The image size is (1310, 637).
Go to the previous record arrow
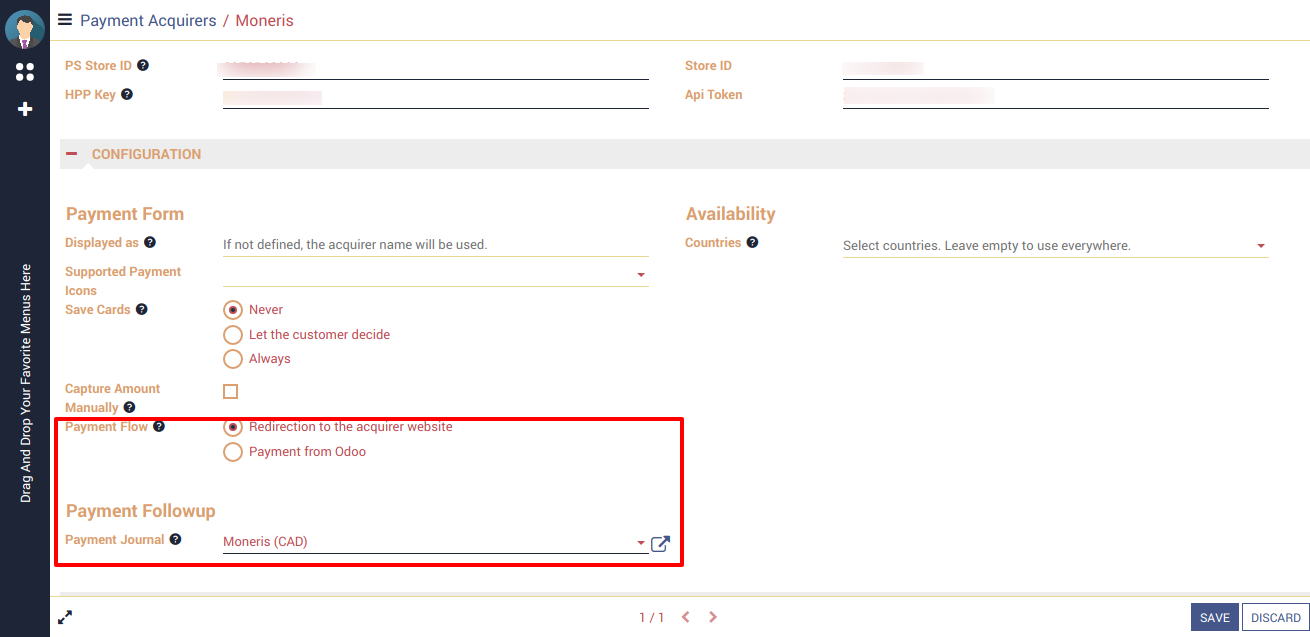686,618
